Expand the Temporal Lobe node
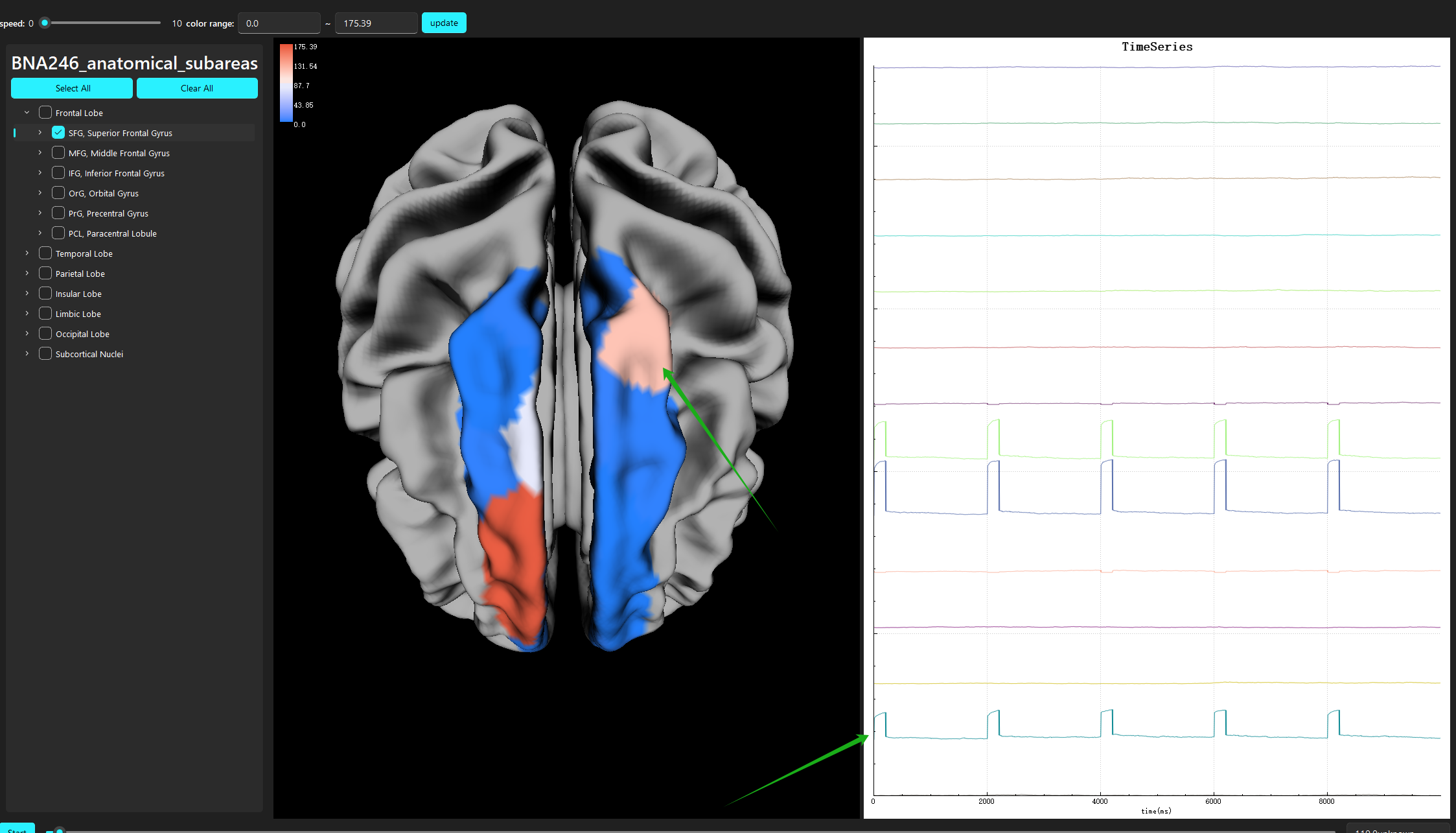Viewport: 1456px width, 833px height. pos(27,253)
